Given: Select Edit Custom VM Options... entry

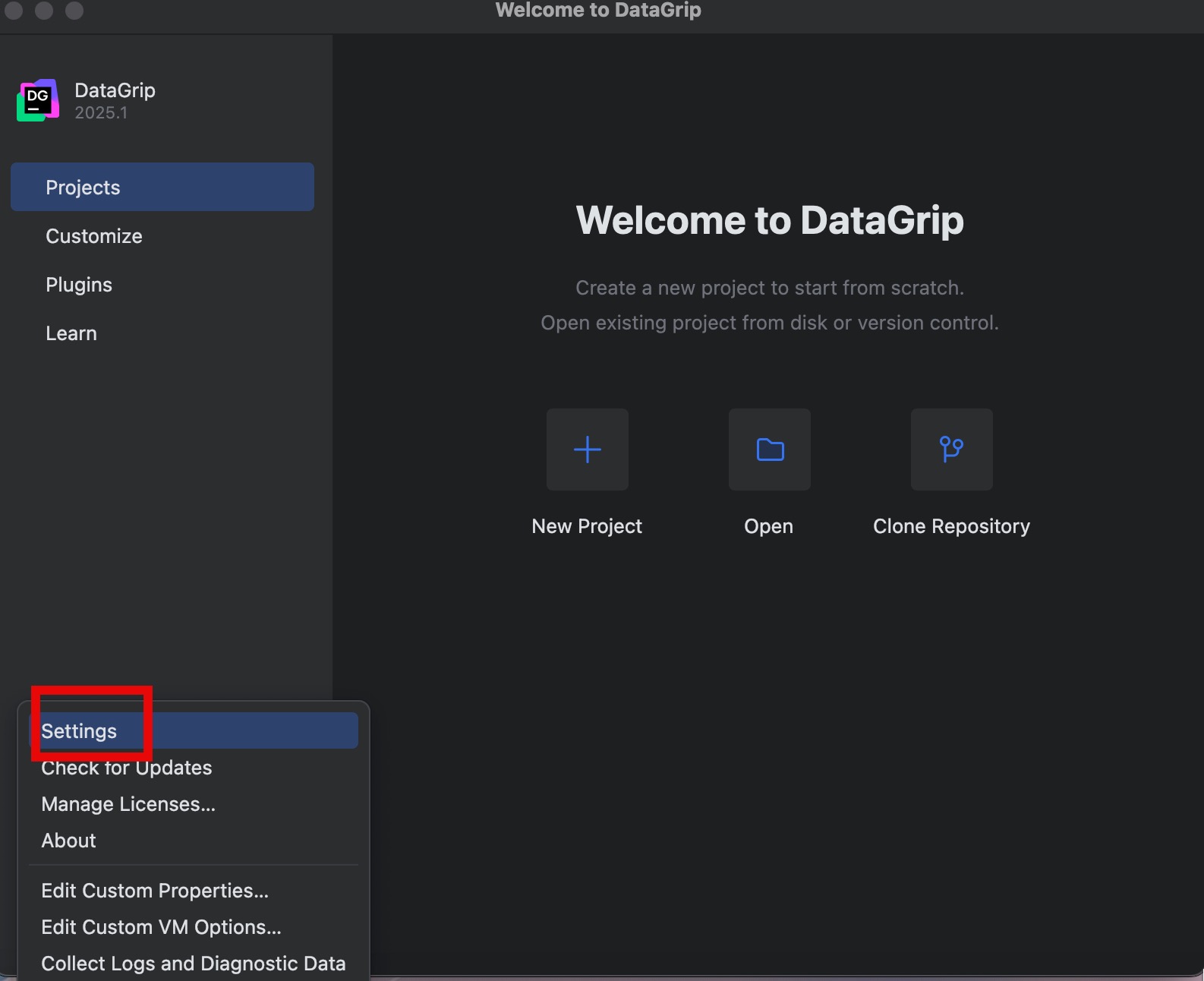Looking at the screenshot, I should pos(161,927).
